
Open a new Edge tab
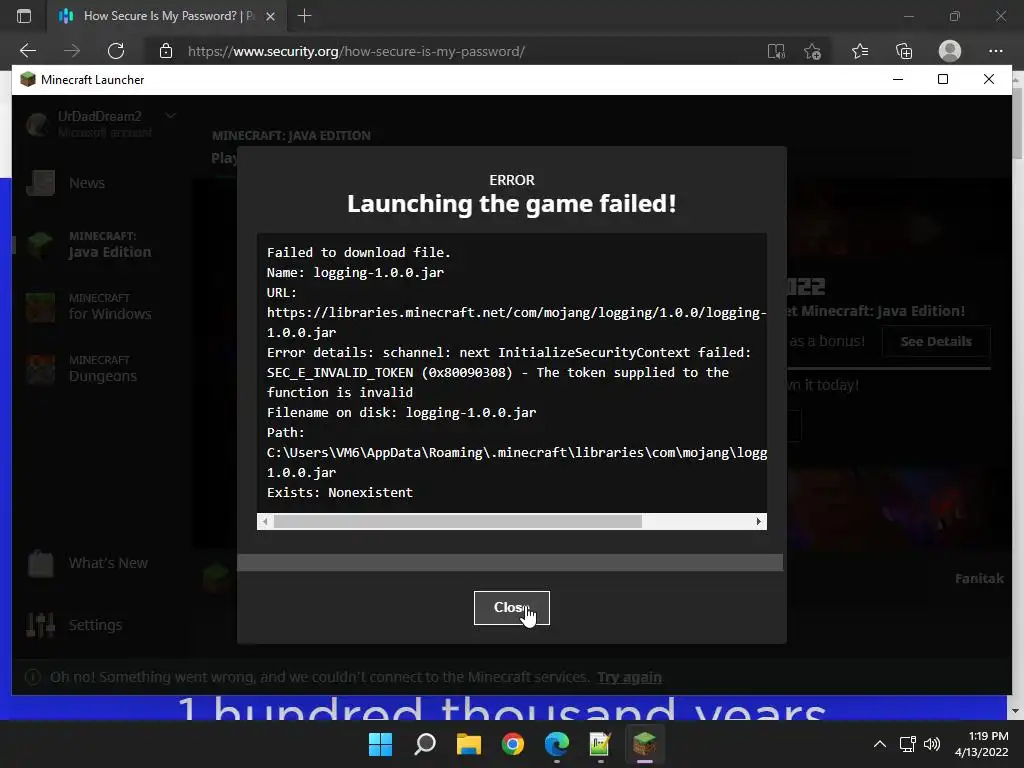coord(304,16)
